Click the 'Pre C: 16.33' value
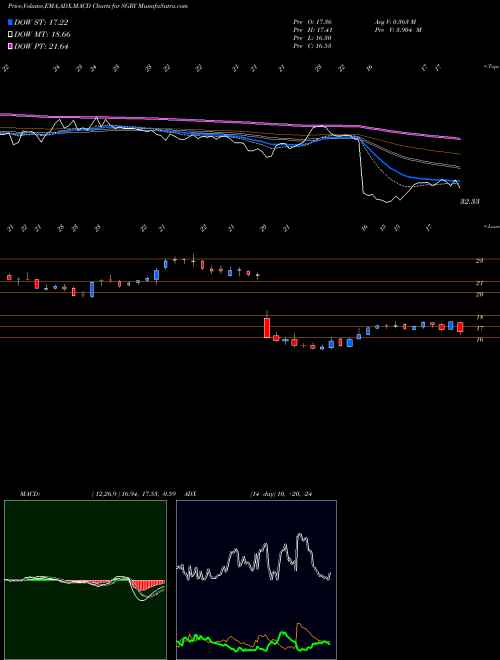This screenshot has height=660, width=500. (313, 46)
